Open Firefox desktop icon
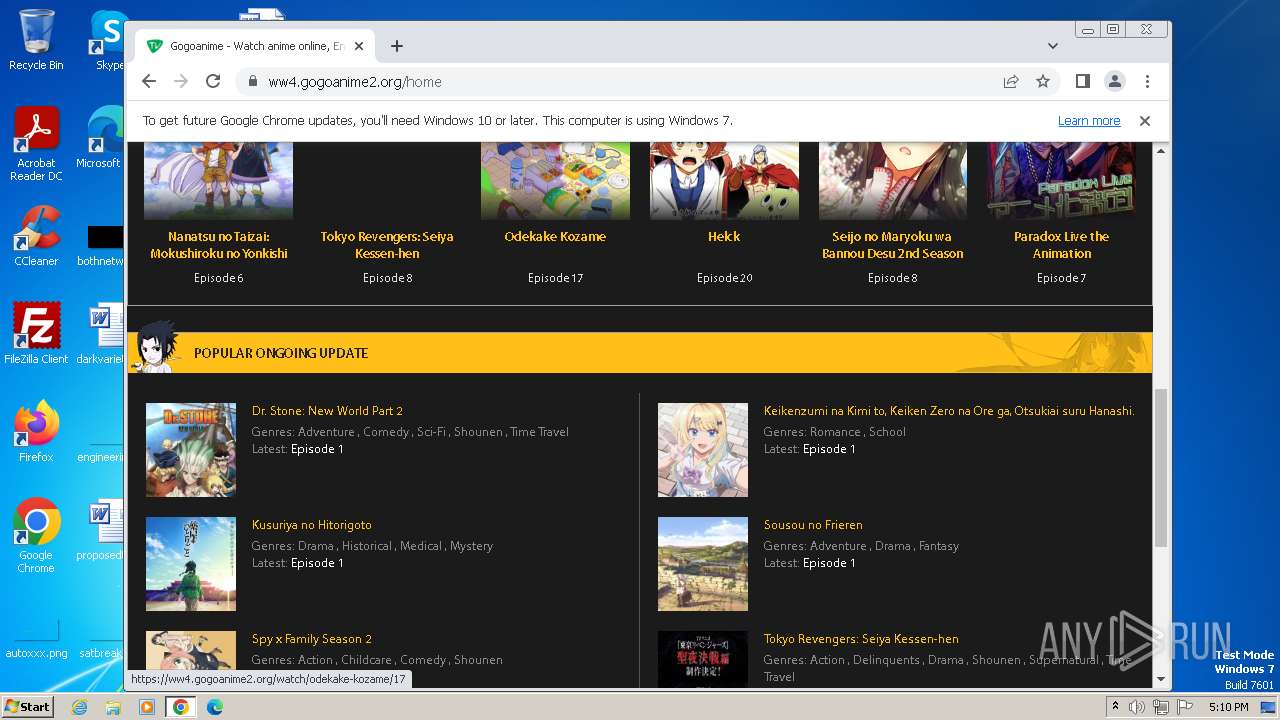The height and width of the screenshot is (720, 1280). tap(36, 432)
